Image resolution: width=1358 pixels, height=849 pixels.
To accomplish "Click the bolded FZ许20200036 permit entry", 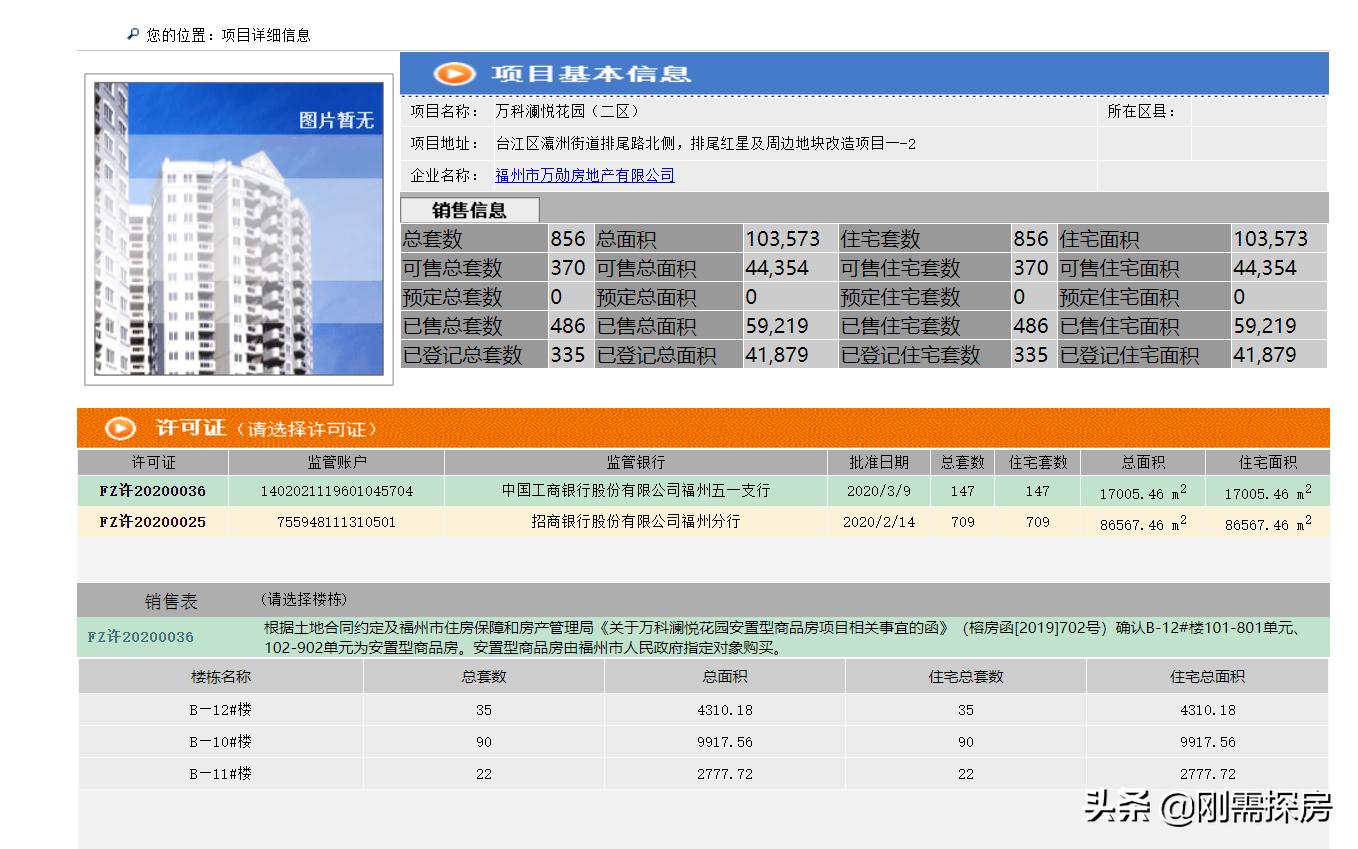I will click(152, 491).
